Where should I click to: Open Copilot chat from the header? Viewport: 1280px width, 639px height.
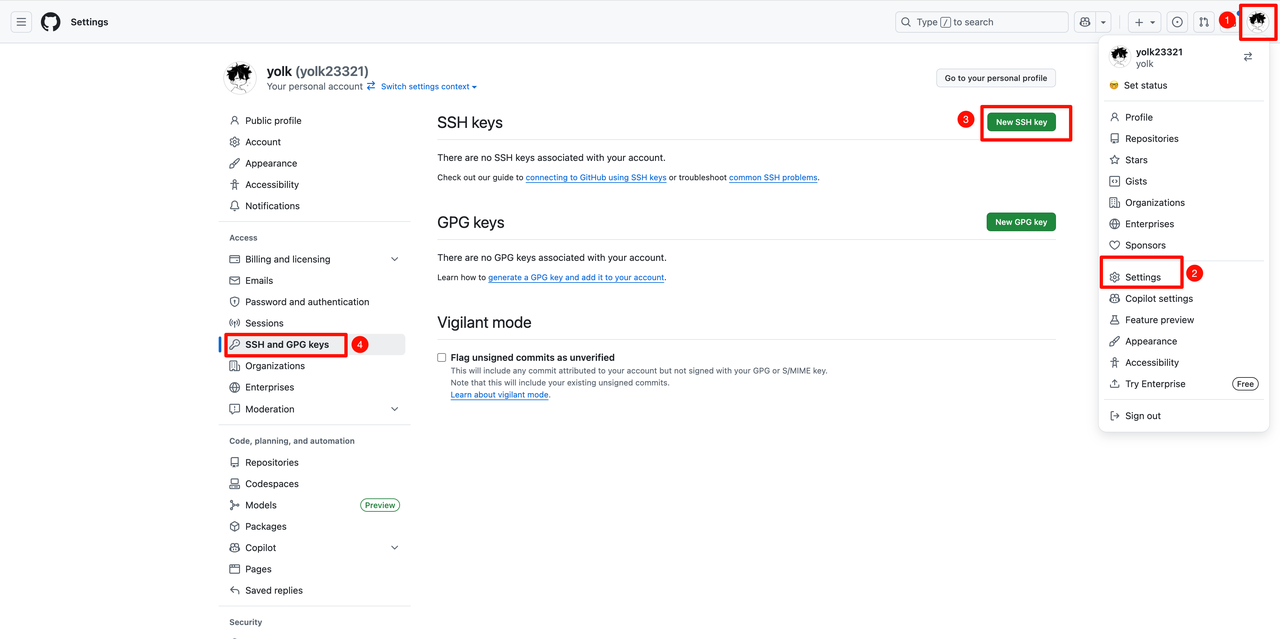1085,22
